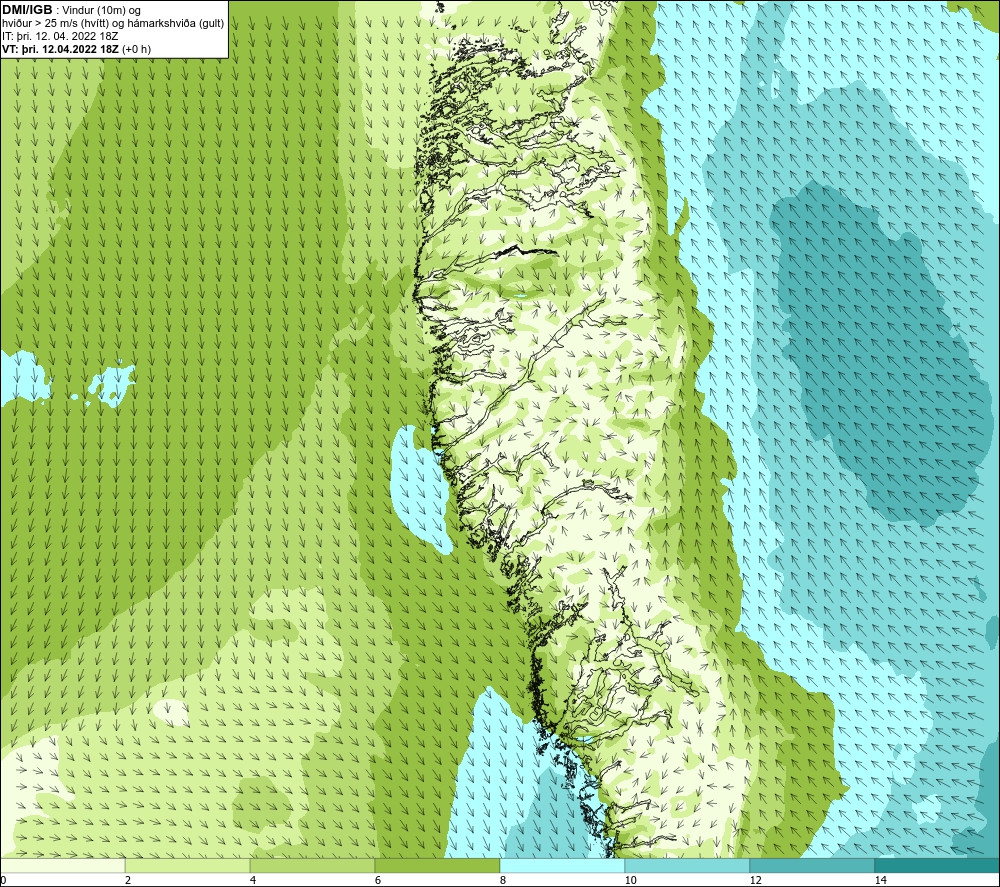Viewport: 1000px width, 887px height.
Task: Click the 12-14 m/s teal legend swatch
Action: click(x=812, y=865)
